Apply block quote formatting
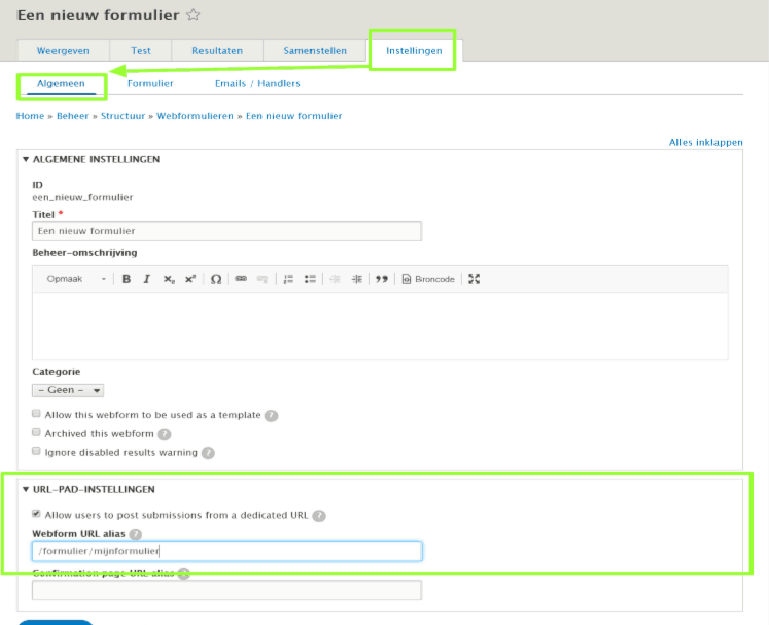Image resolution: width=769 pixels, height=625 pixels. click(381, 279)
